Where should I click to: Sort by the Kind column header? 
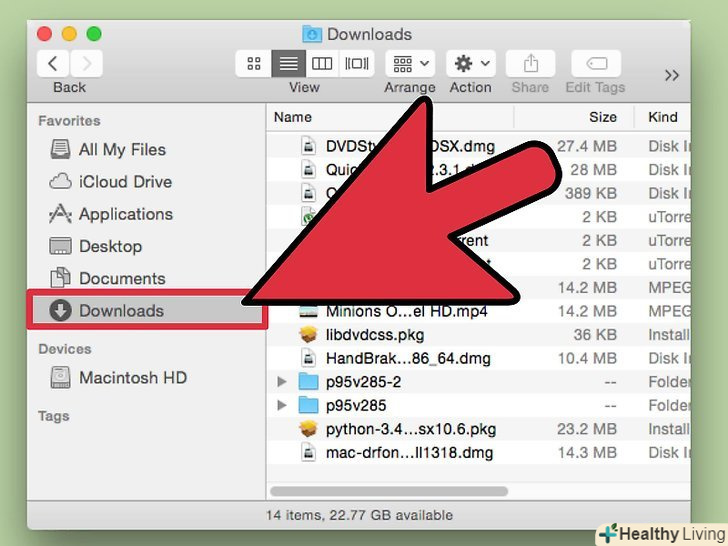(x=663, y=117)
